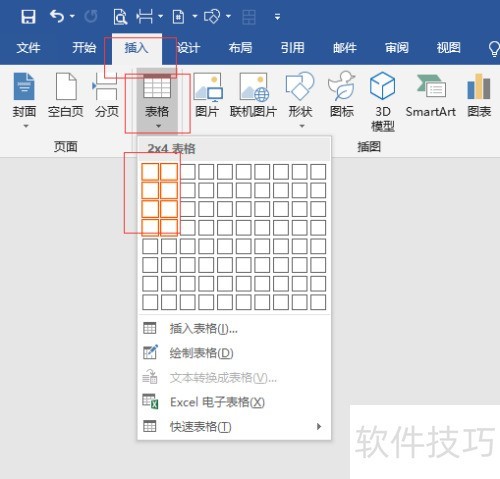Expand Quick Tables (快速表格) submenu arrow
500x479 pixels.
(319, 426)
